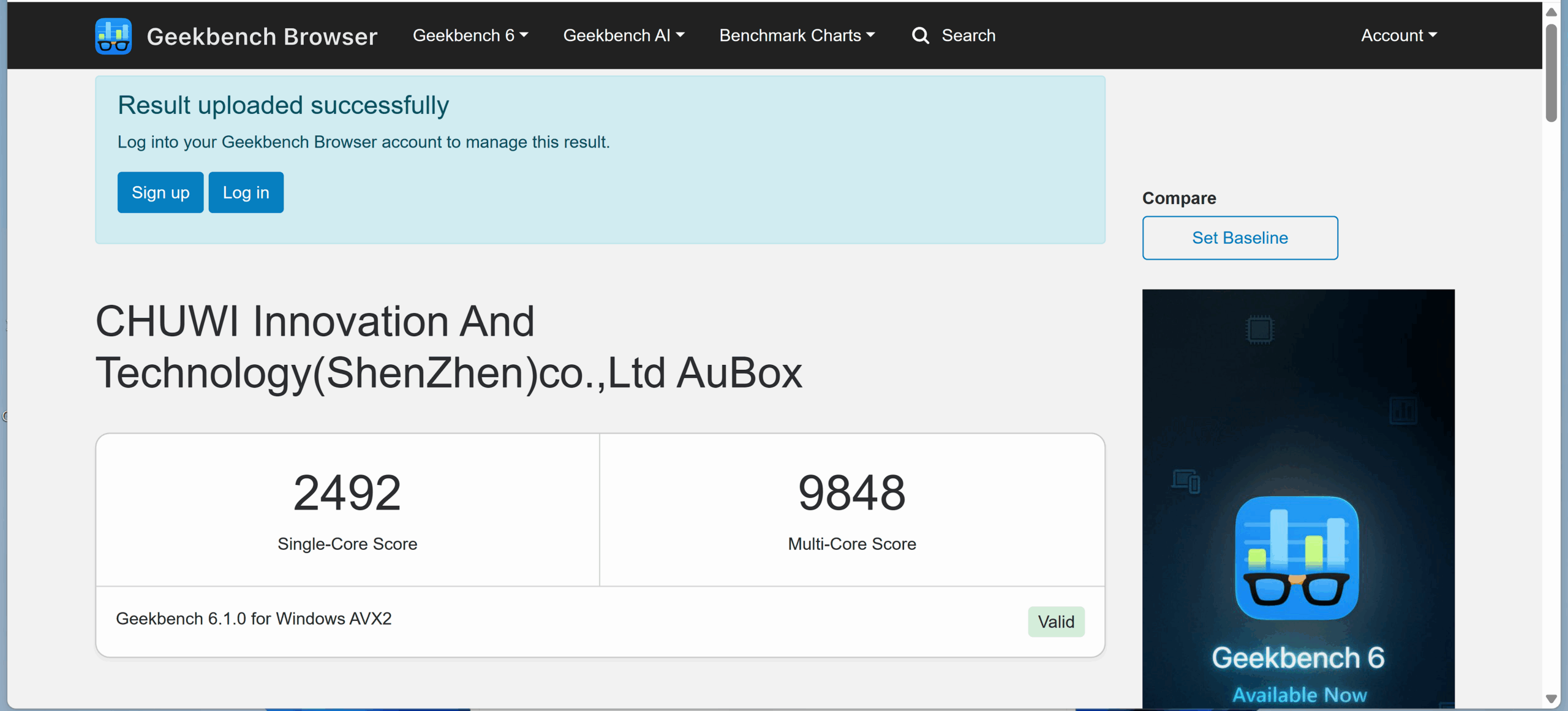Select the single-core score 2492
The image size is (1568, 711).
click(347, 493)
